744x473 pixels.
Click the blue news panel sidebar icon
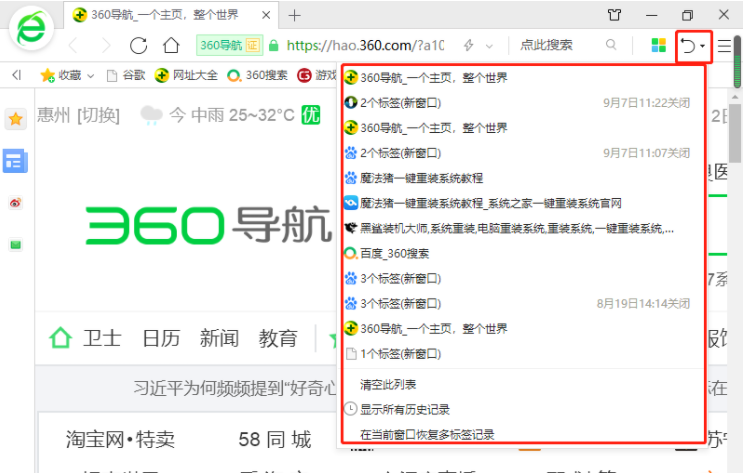[x=15, y=161]
